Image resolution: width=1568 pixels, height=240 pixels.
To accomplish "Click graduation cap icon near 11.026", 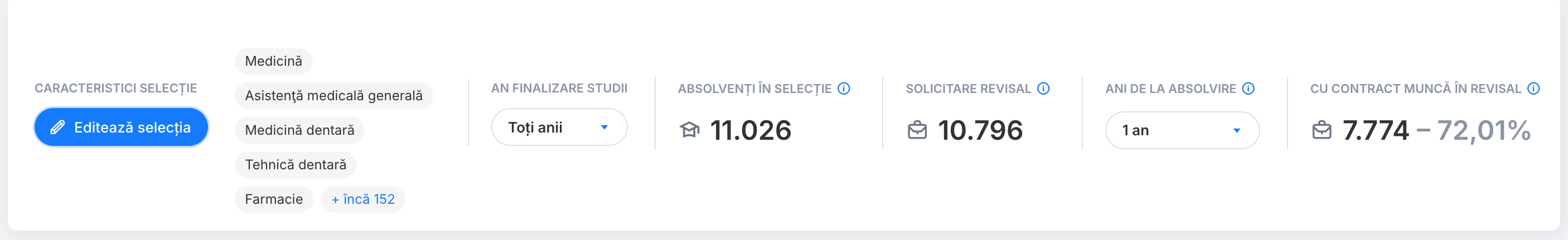I will [690, 130].
